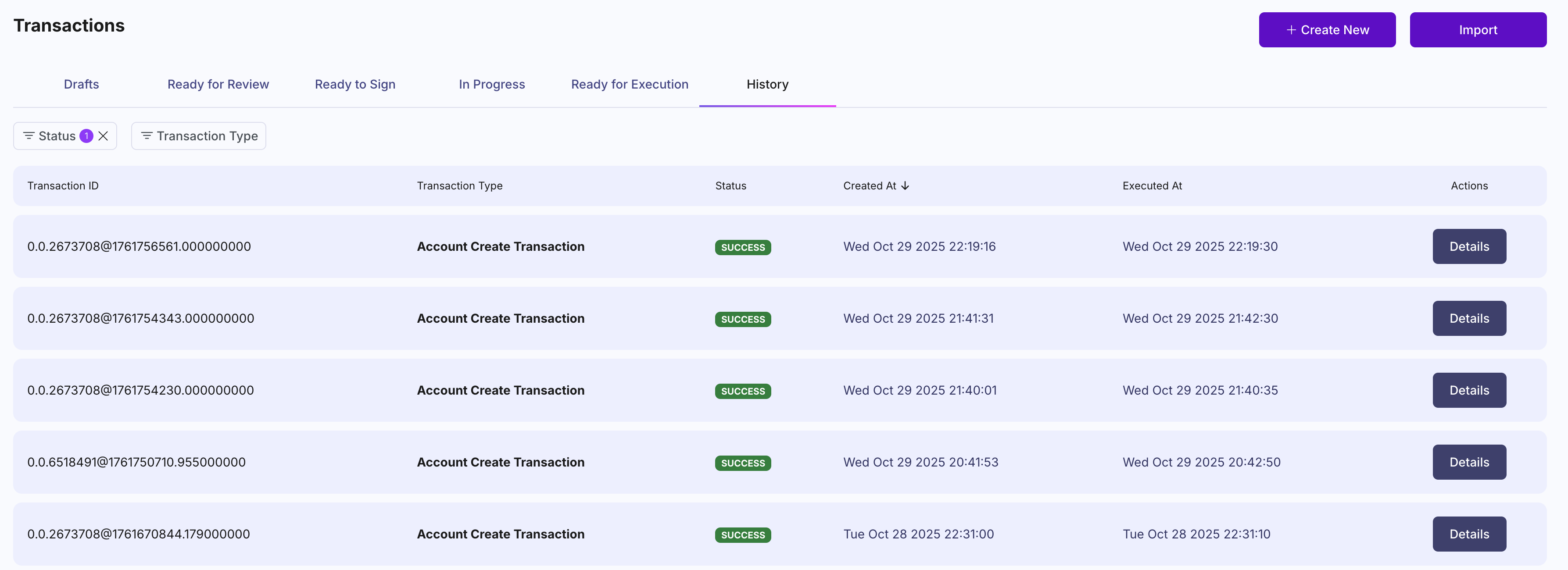Open the Status filter dropdown

57,135
